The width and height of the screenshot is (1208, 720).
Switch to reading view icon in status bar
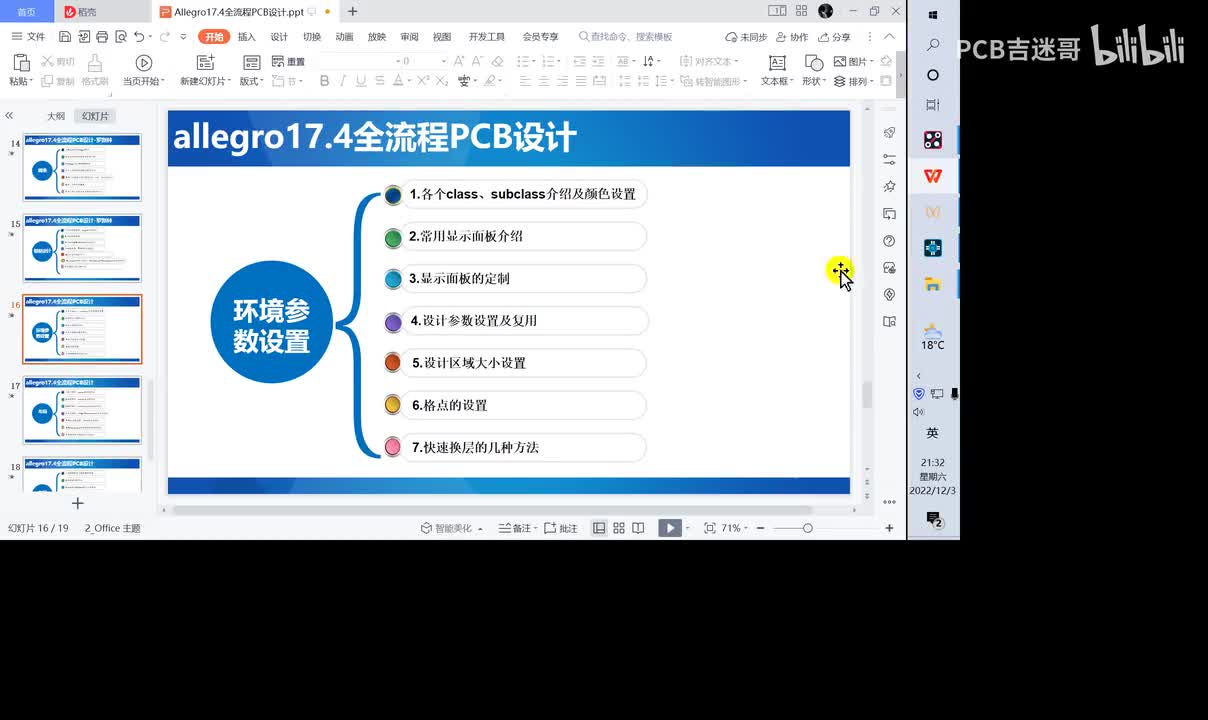pos(638,528)
